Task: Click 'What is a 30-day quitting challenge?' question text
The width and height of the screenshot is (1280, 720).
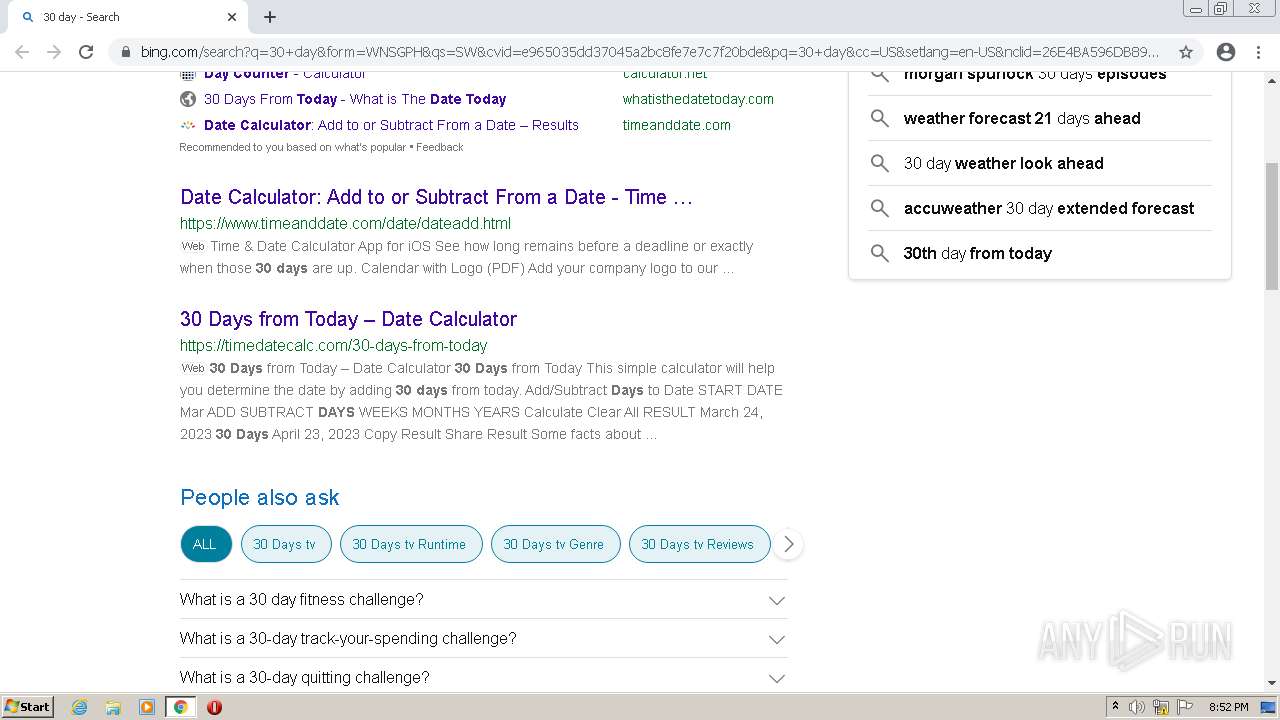Action: coord(304,677)
